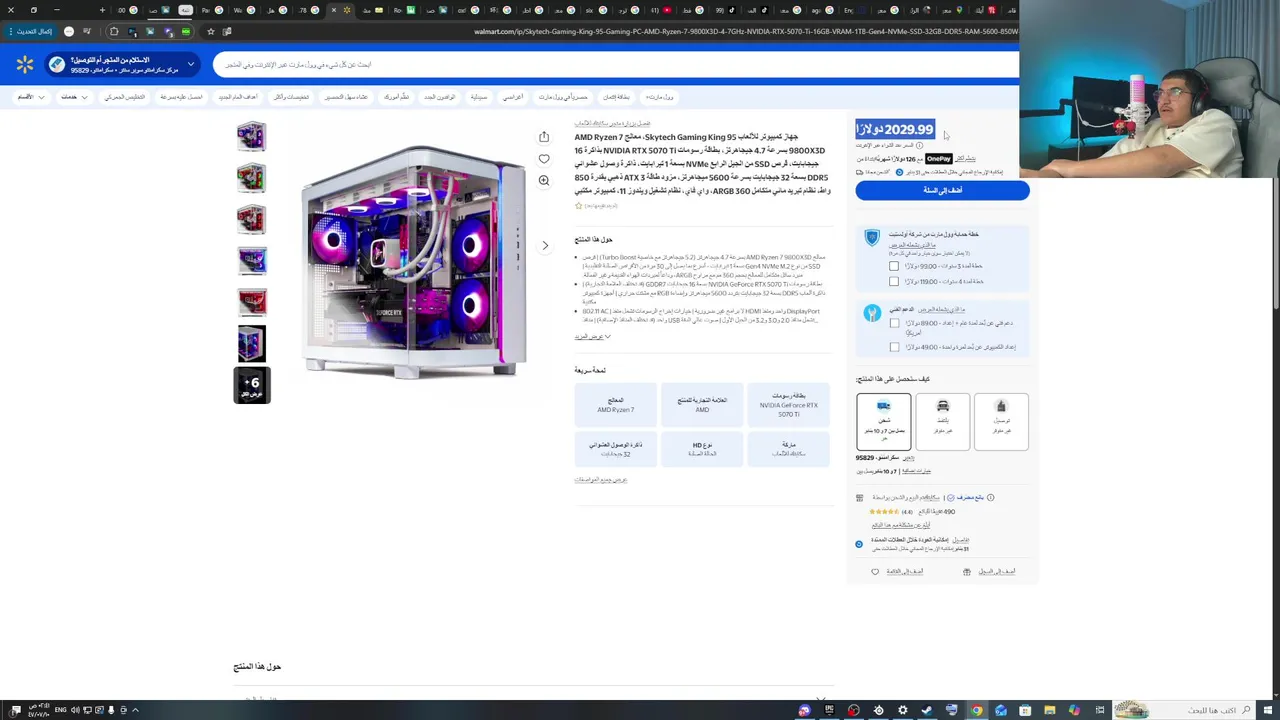The width and height of the screenshot is (1280, 720).
Task: Open the Walmart+ nav pill
Action: pos(660,97)
